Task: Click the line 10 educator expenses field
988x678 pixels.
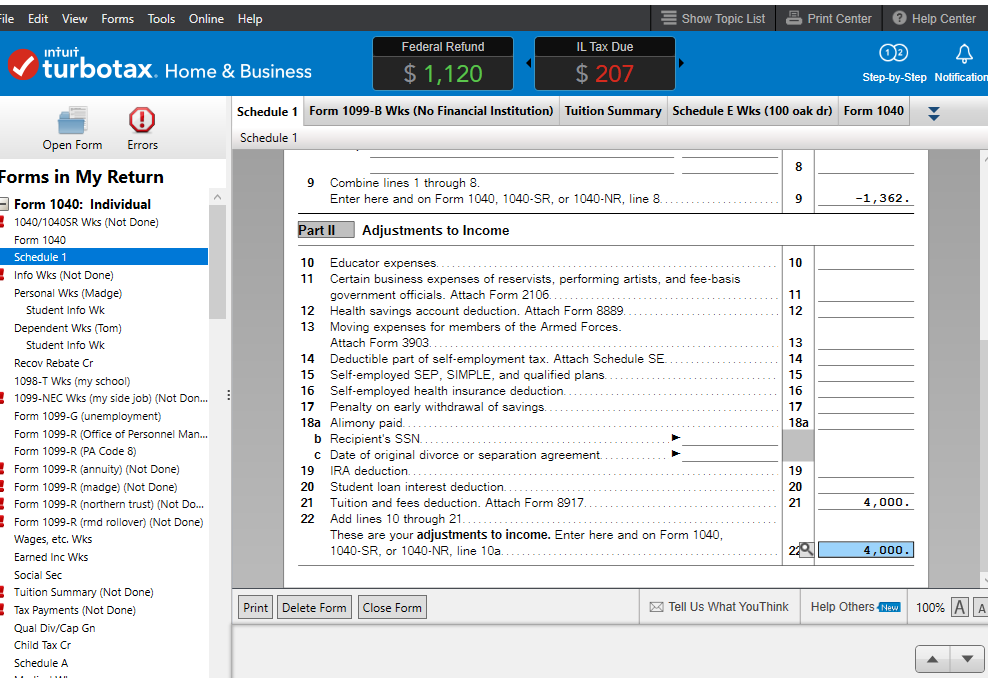Action: 866,263
